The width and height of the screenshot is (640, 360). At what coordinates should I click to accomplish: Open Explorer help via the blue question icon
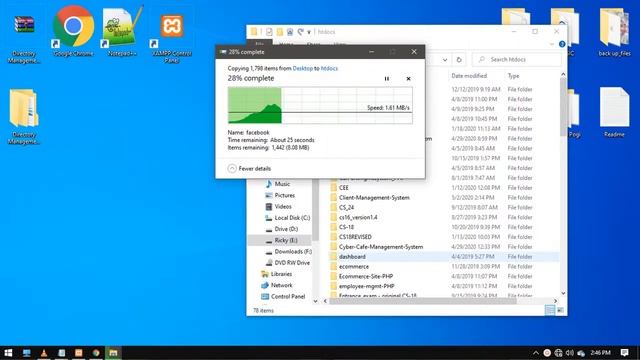point(562,44)
